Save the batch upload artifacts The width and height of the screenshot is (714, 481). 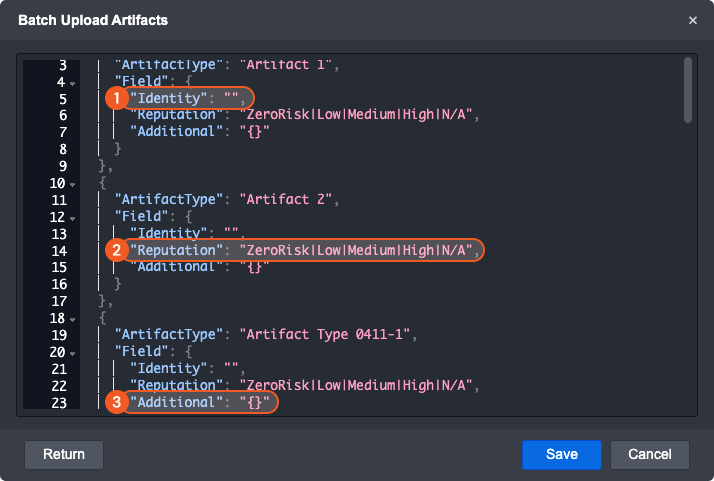[561, 454]
